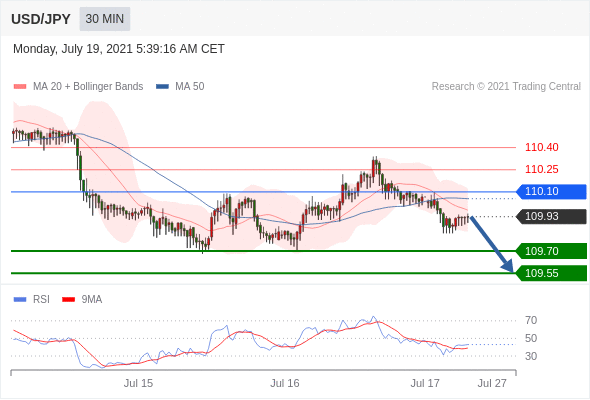
Task: Click the green 109.55 support tag
Action: (x=551, y=273)
